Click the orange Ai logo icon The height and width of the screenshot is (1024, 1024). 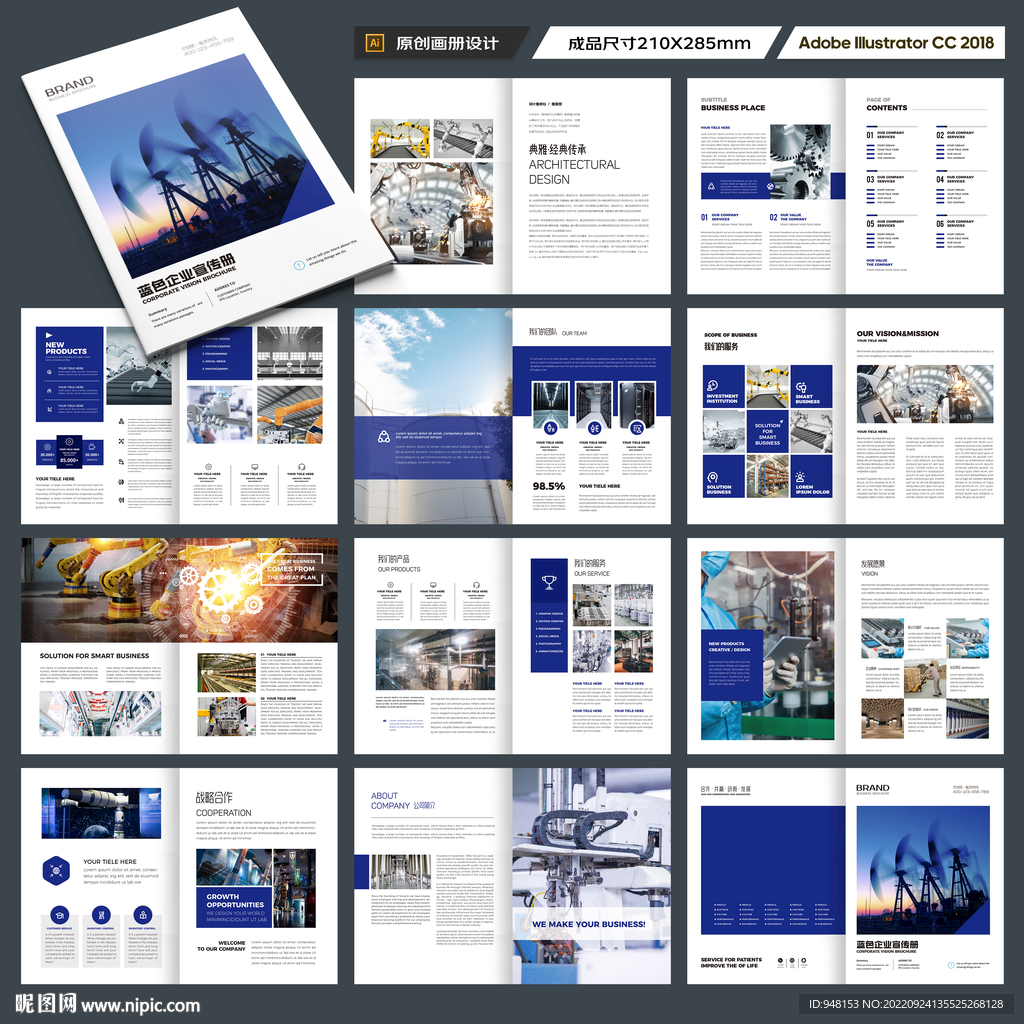[x=375, y=43]
